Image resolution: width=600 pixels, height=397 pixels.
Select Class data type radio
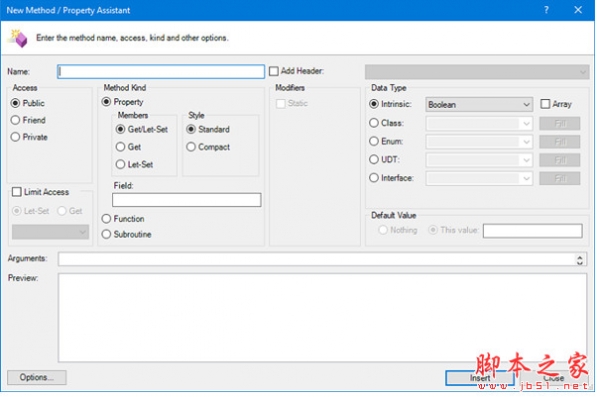(x=374, y=123)
